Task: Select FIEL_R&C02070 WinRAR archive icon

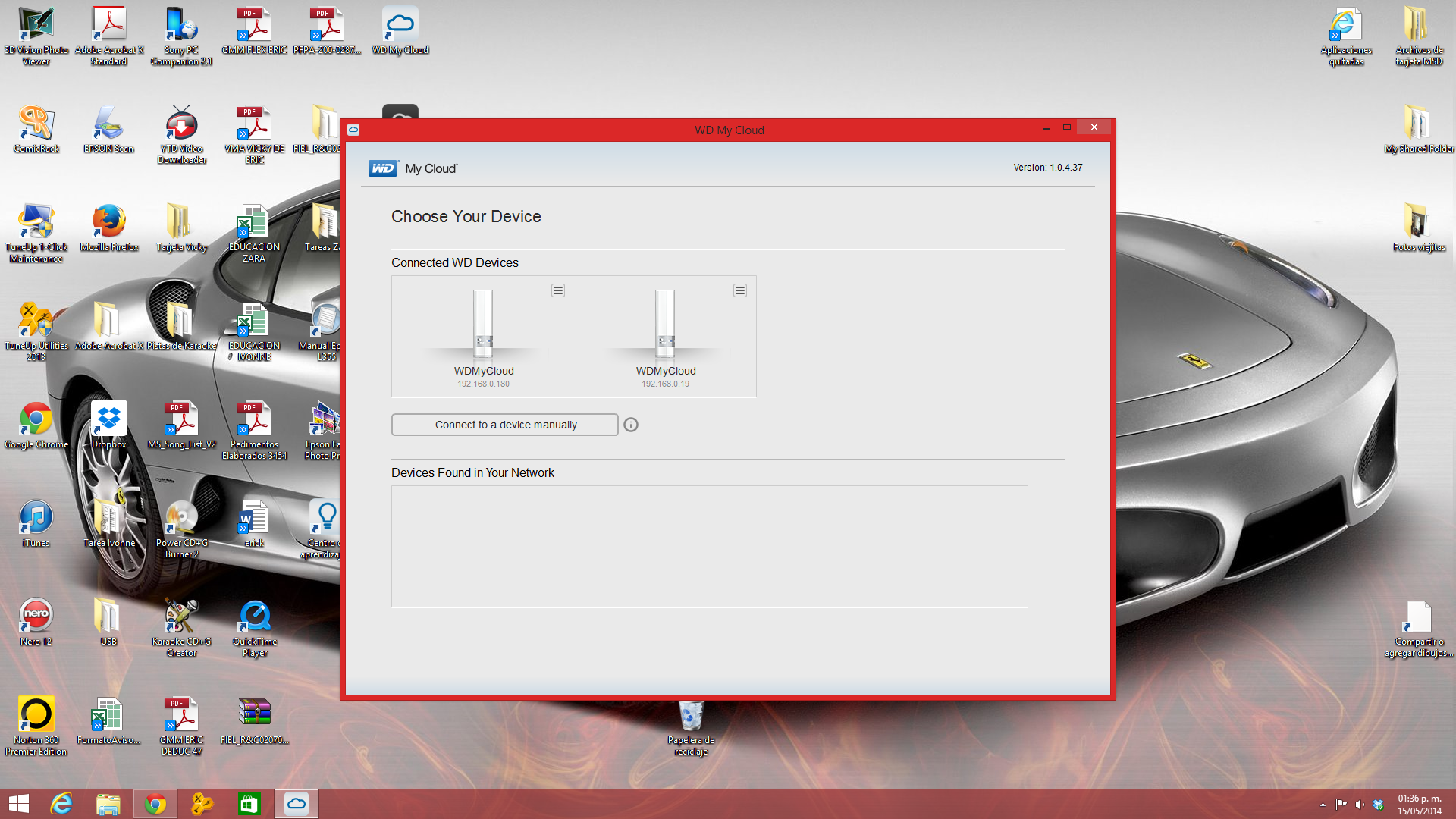Action: 254,720
